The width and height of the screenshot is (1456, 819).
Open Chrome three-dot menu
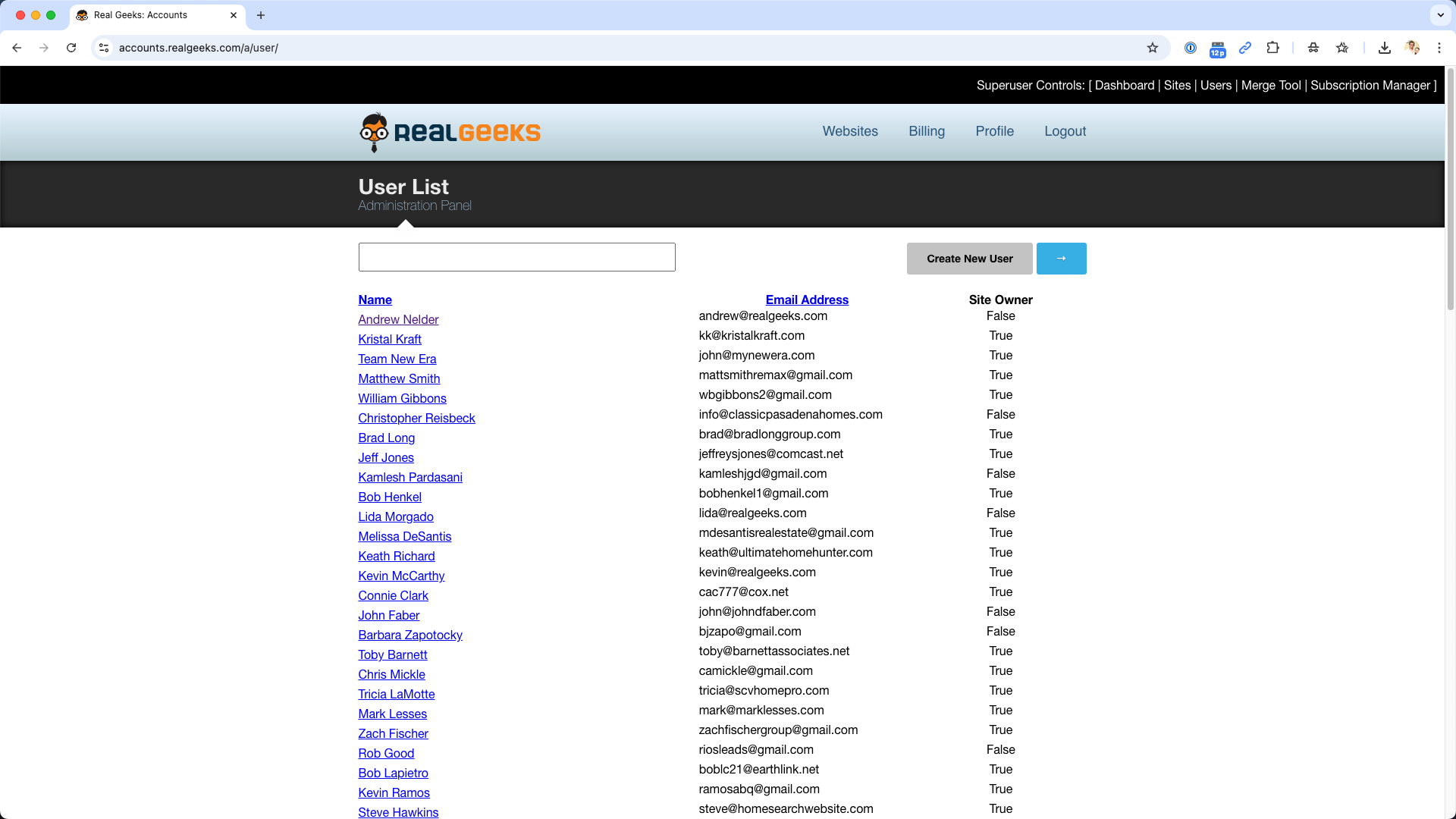coord(1439,48)
